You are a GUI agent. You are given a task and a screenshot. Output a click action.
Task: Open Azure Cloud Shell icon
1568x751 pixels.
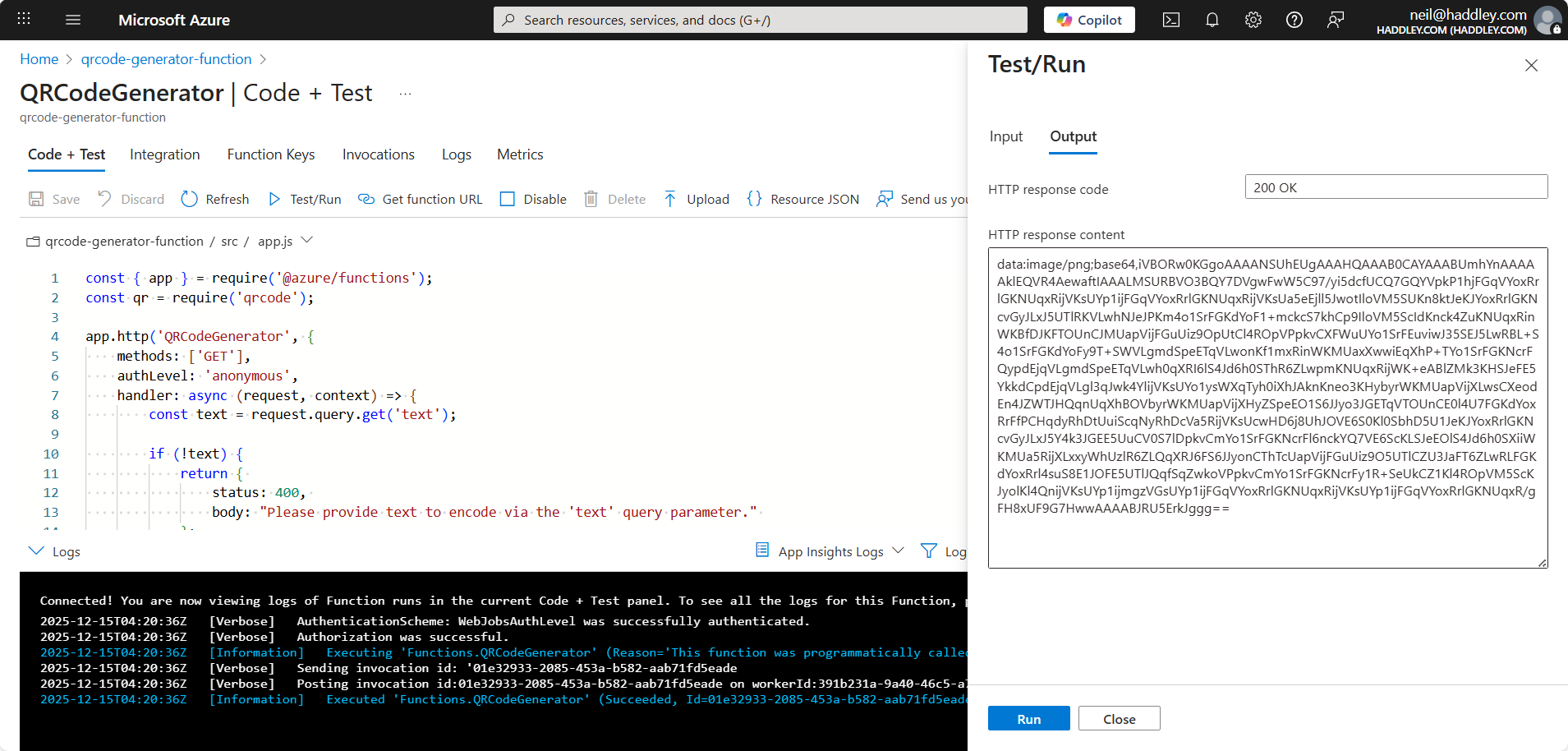point(1171,20)
